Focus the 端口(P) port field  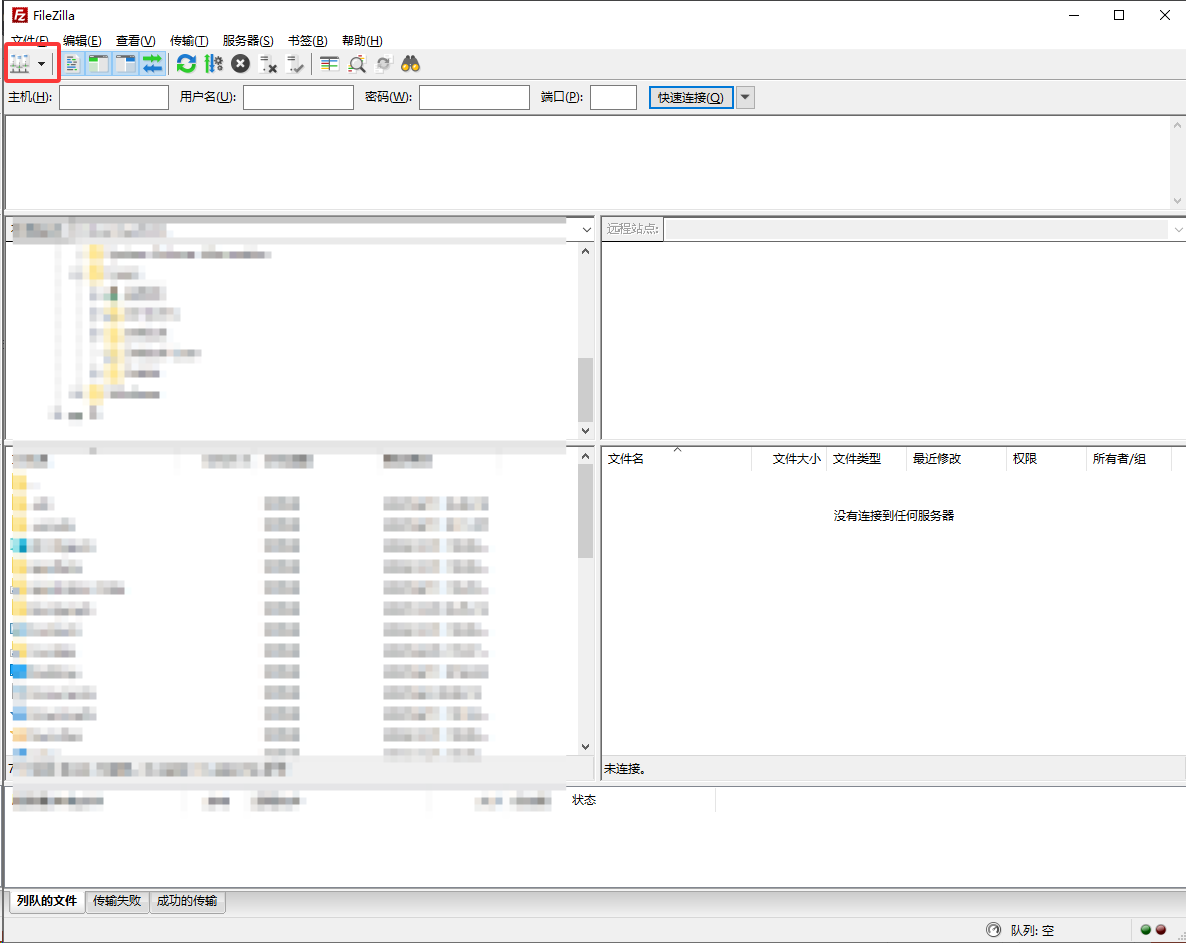613,98
